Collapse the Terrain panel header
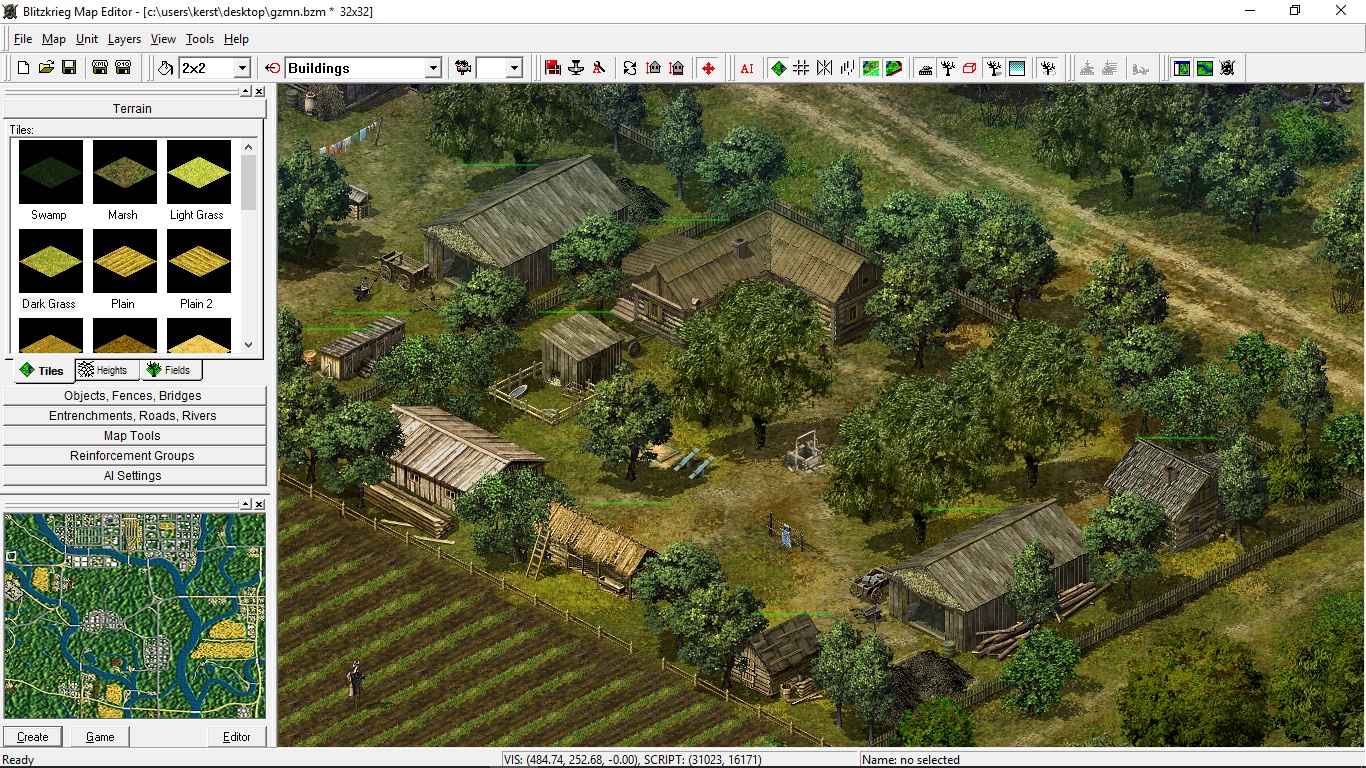 [x=135, y=109]
